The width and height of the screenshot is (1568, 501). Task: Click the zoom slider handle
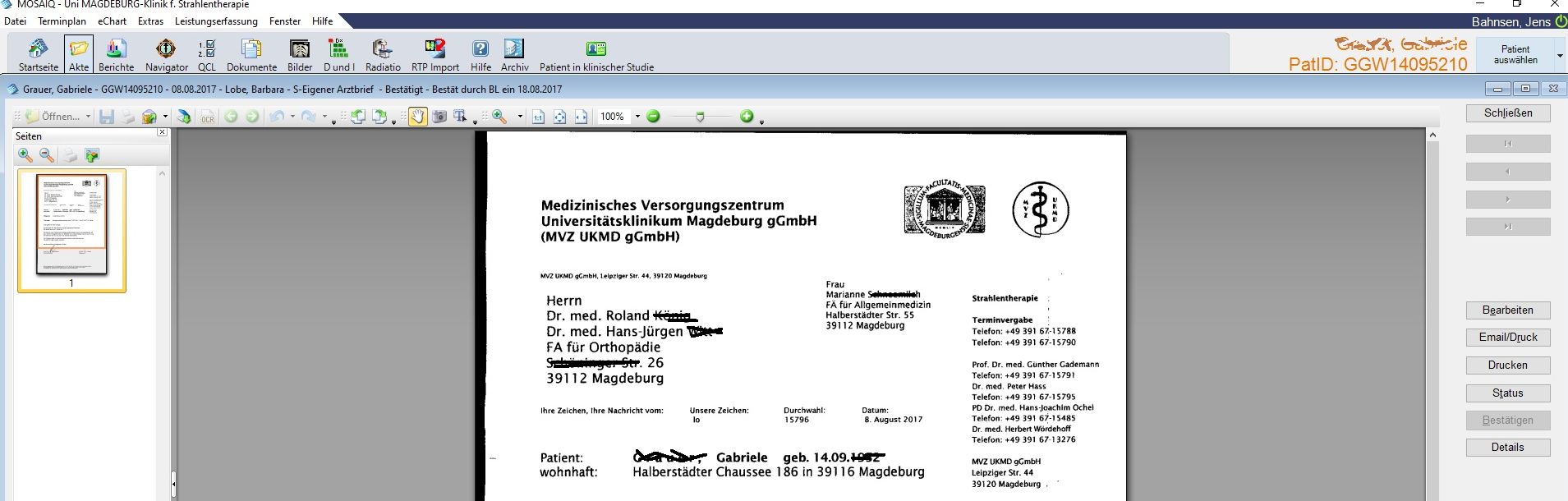tap(700, 117)
